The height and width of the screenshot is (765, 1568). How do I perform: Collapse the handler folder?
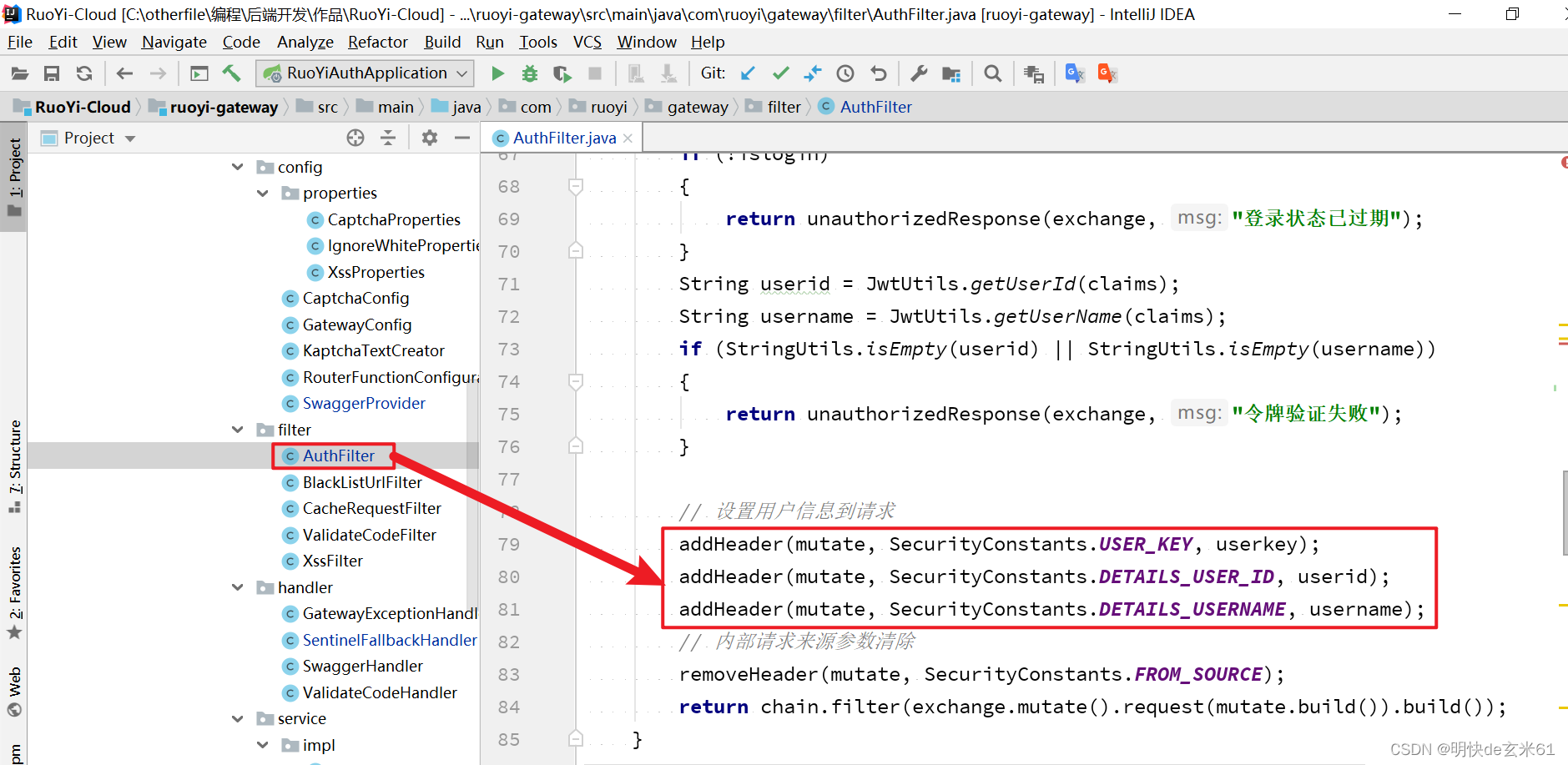(238, 587)
